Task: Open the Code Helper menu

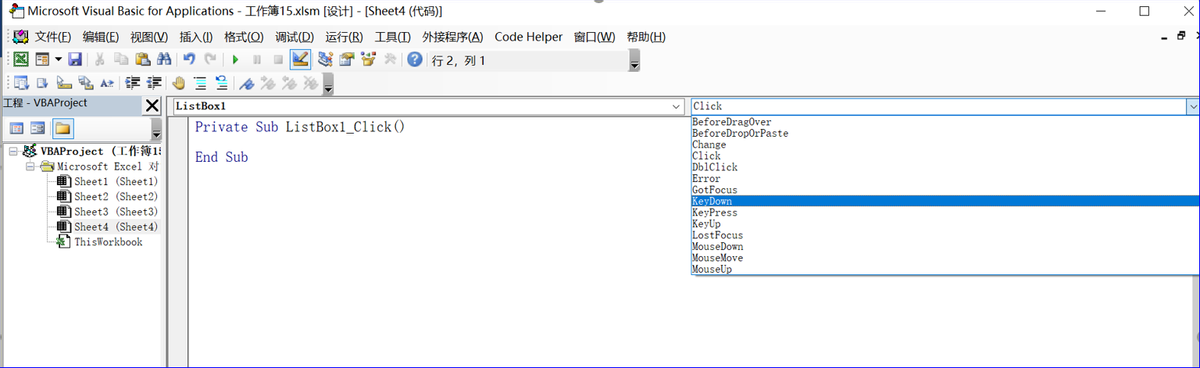Action: pos(529,37)
